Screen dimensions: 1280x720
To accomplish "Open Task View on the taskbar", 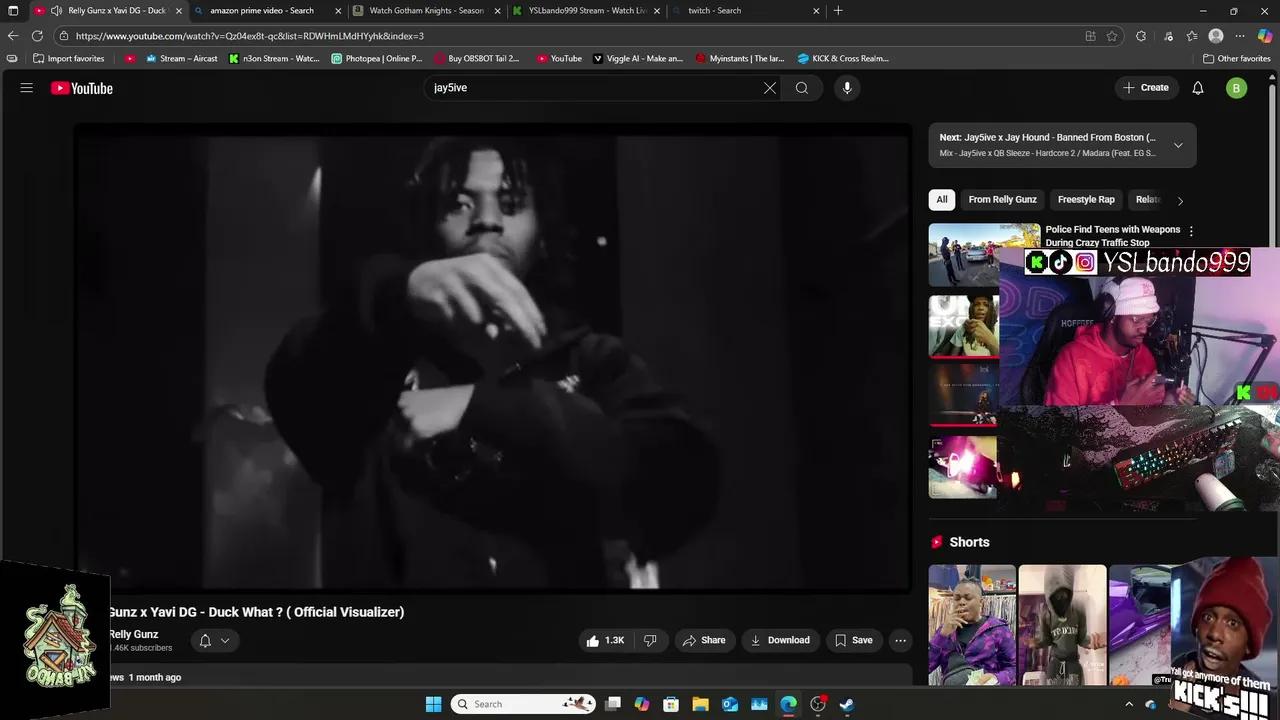I will point(613,704).
